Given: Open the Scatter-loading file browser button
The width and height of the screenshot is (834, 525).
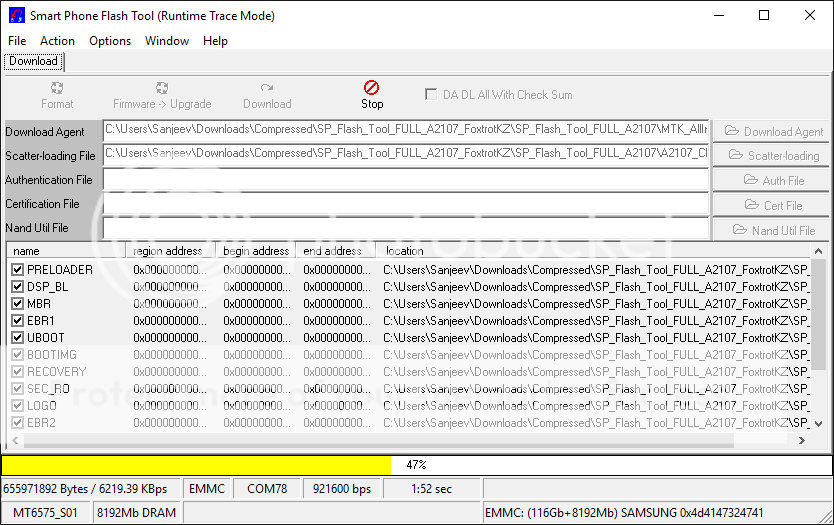Looking at the screenshot, I should tap(769, 156).
